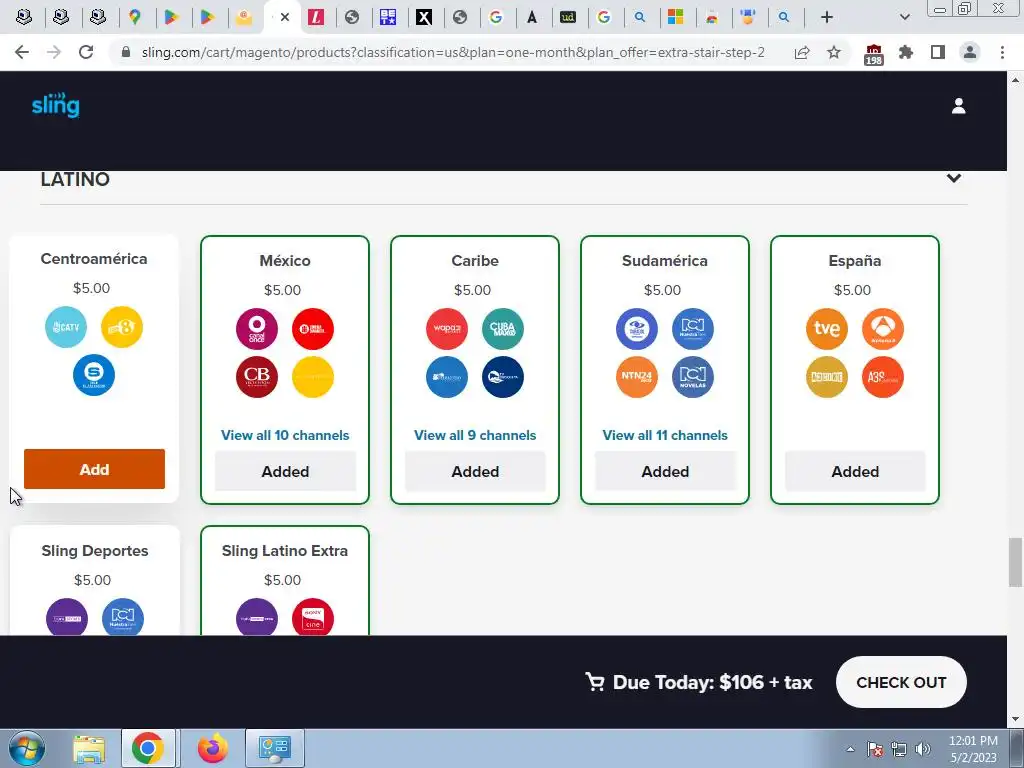
Task: Open the browser extensions puzzle icon
Action: pyautogui.click(x=906, y=52)
